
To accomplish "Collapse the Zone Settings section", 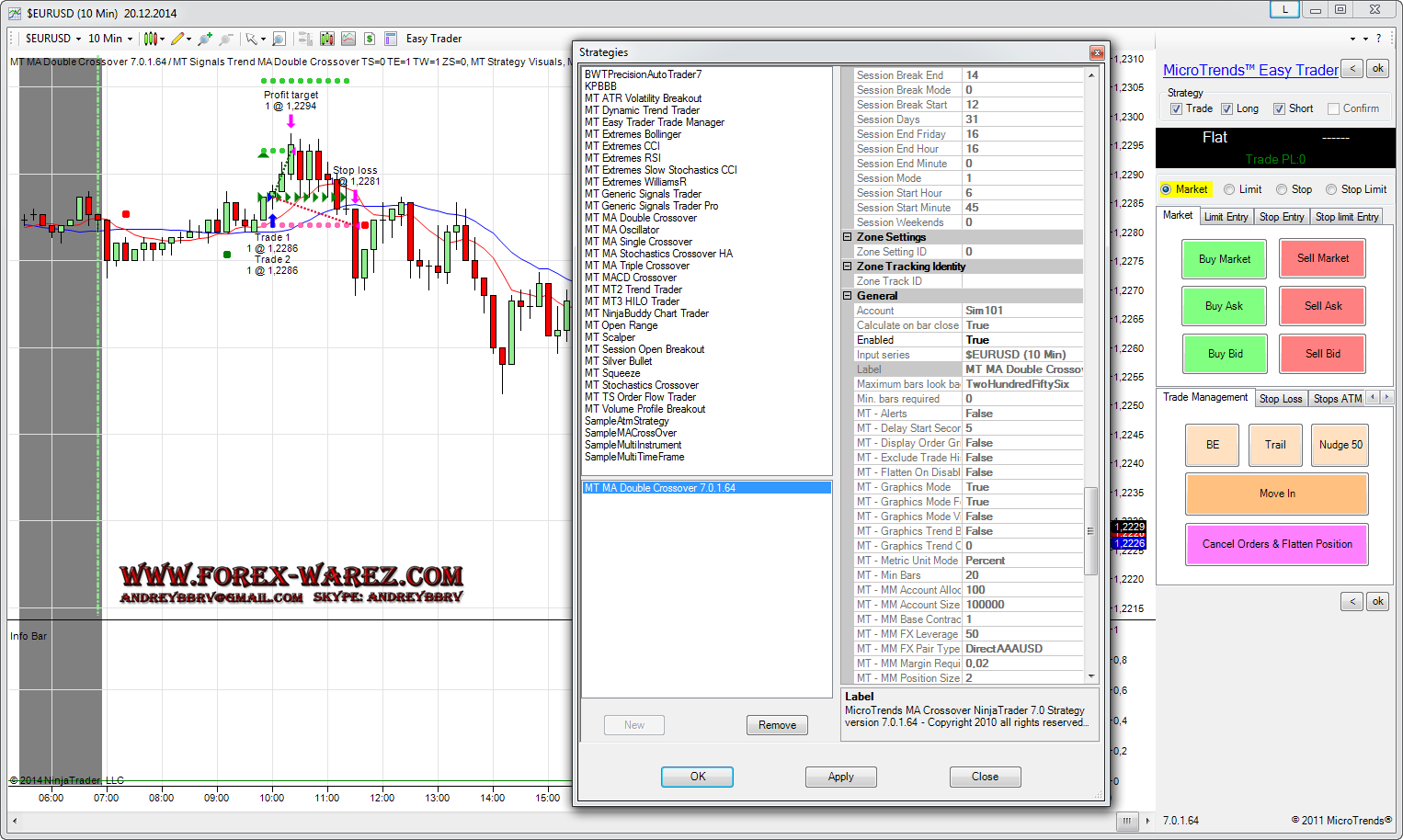I will coord(848,237).
